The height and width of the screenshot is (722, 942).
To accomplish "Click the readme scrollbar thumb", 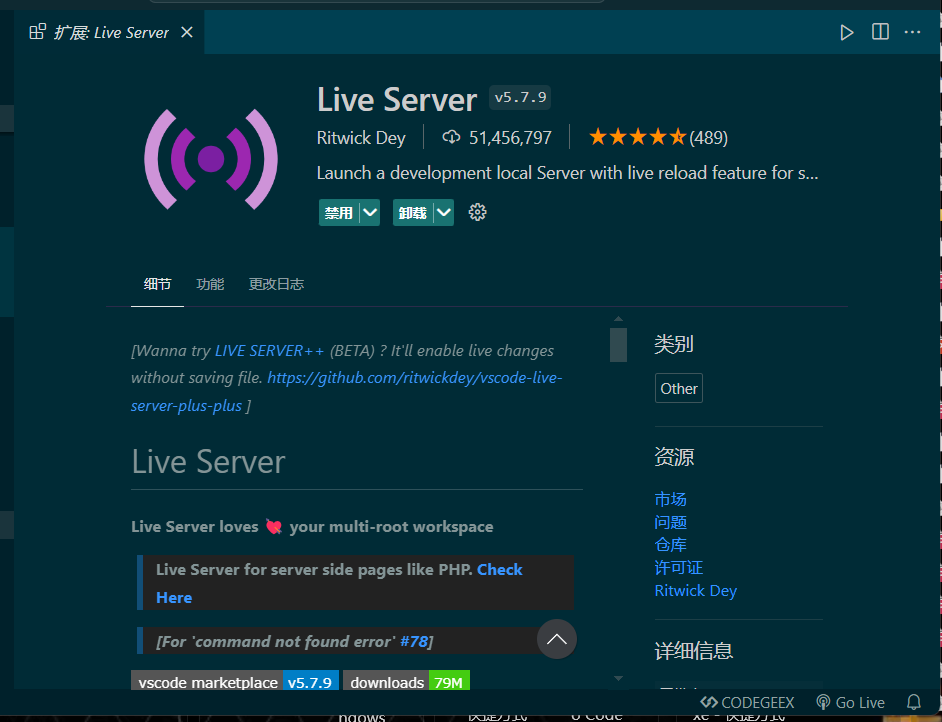I will click(618, 345).
